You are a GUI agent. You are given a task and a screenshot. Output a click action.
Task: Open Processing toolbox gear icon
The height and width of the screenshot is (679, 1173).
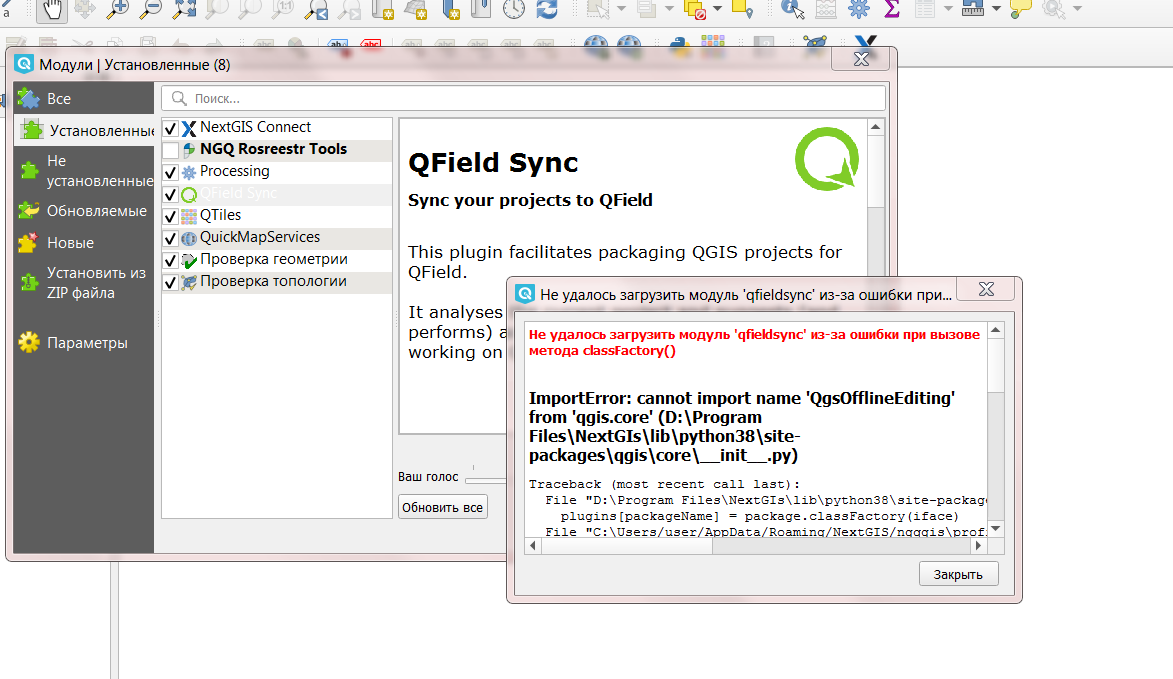click(859, 10)
